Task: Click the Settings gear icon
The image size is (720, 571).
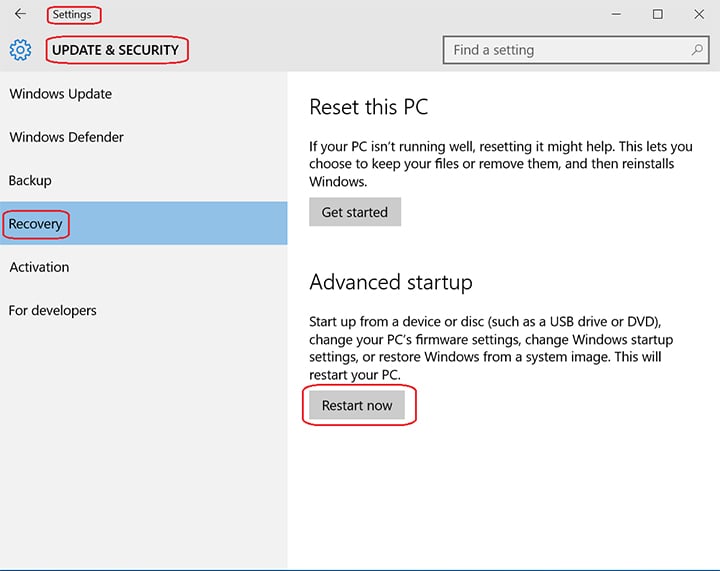Action: pyautogui.click(x=20, y=50)
